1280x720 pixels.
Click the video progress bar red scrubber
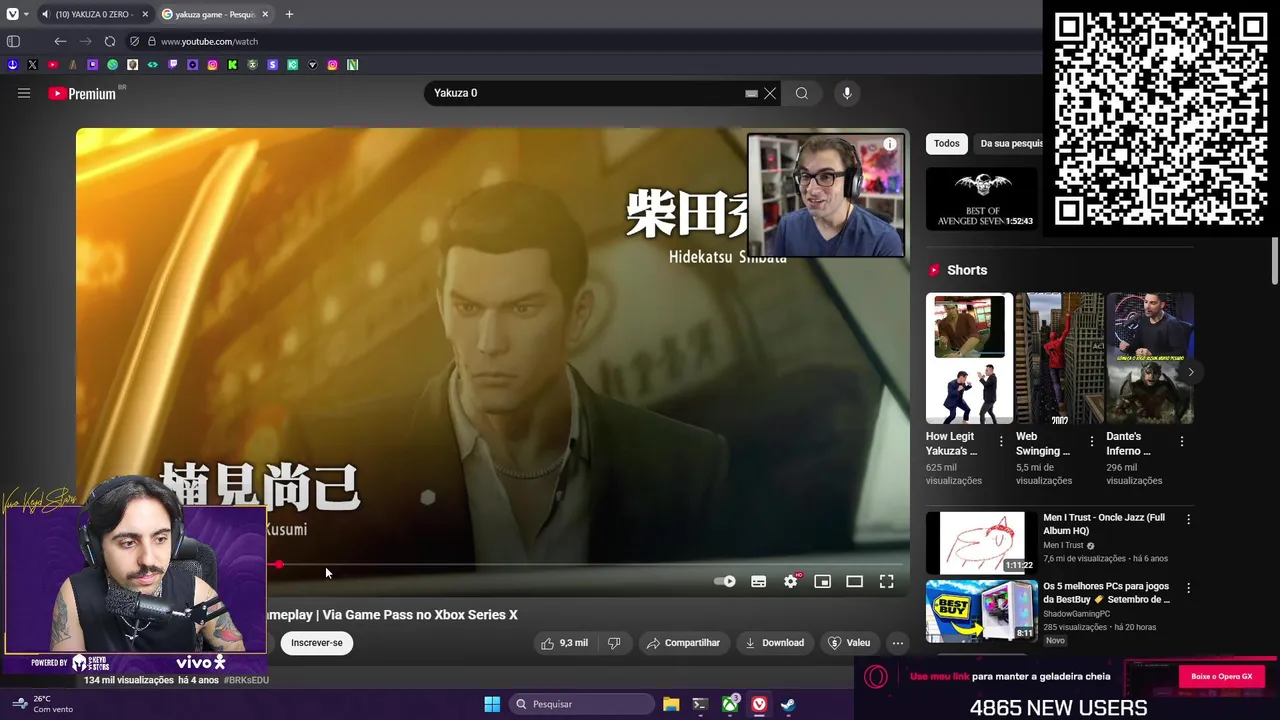point(279,565)
